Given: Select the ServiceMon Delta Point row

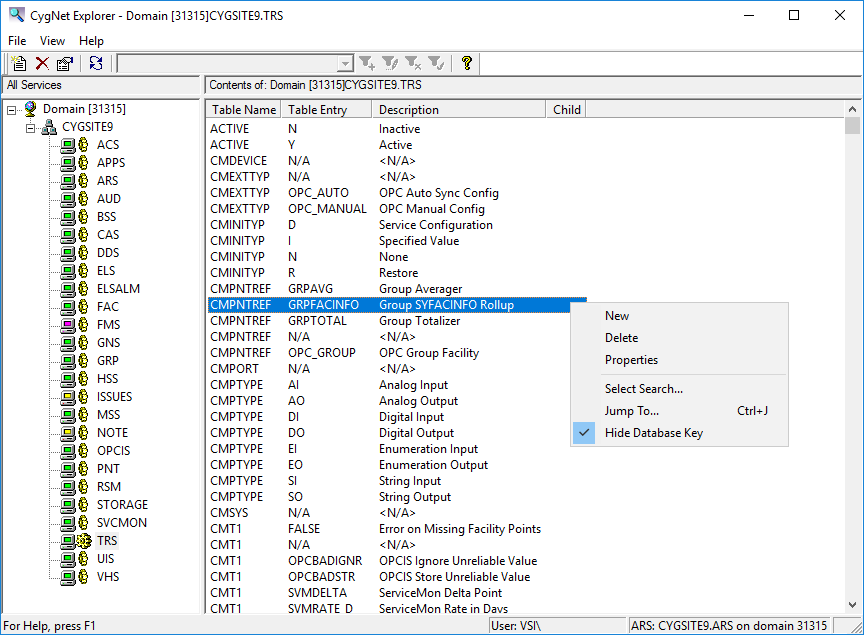Looking at the screenshot, I should (397, 593).
